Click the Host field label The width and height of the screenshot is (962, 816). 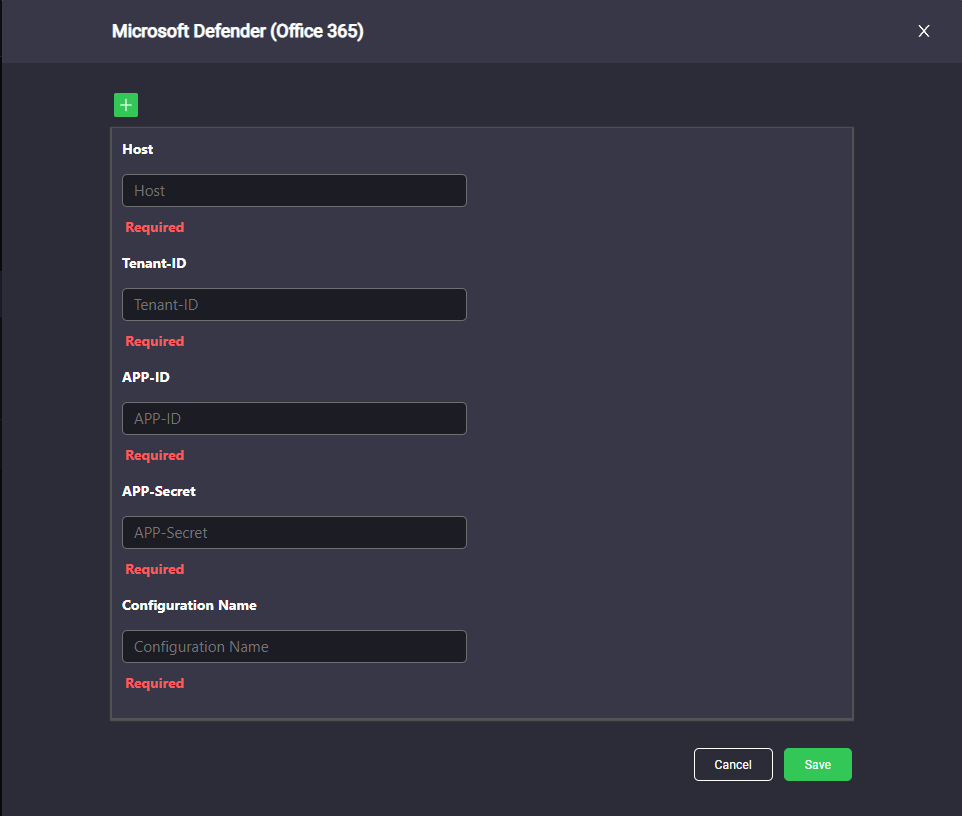click(137, 149)
